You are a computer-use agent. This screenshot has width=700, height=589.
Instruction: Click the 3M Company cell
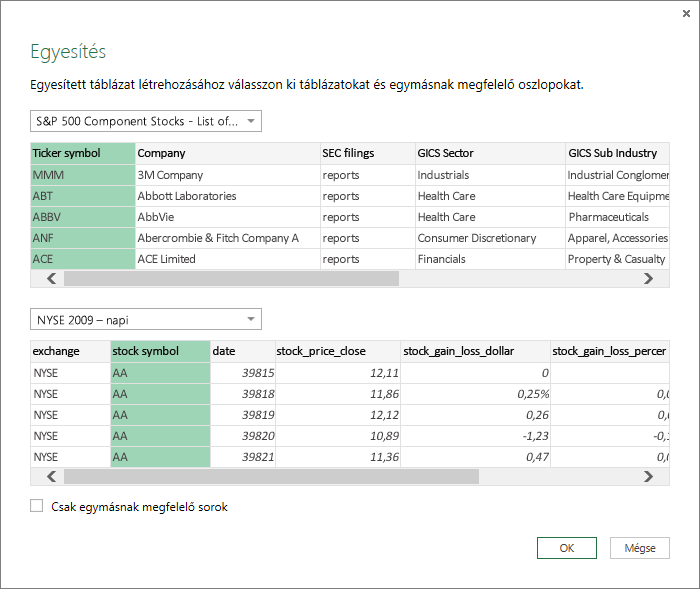[x=228, y=175]
